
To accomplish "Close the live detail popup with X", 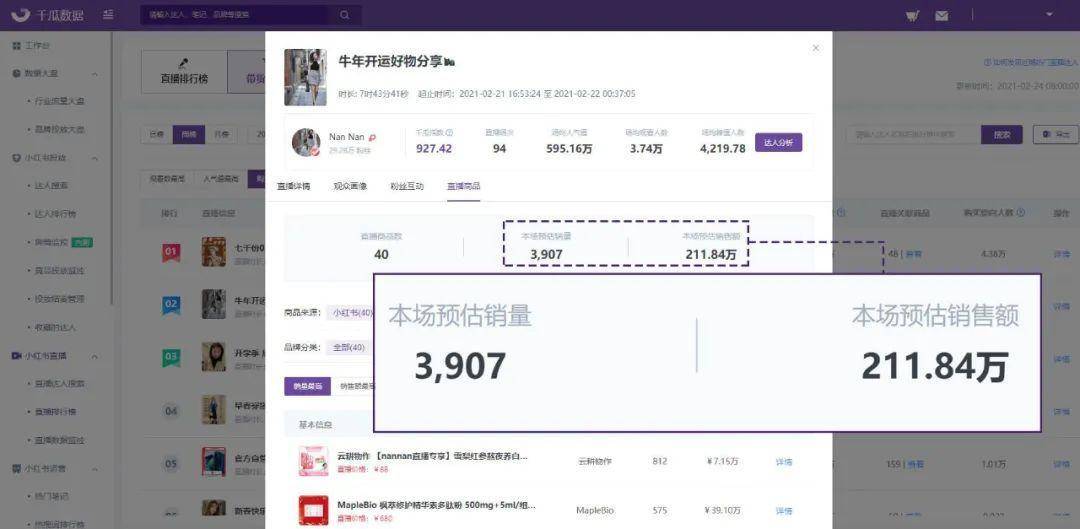I will (x=816, y=48).
